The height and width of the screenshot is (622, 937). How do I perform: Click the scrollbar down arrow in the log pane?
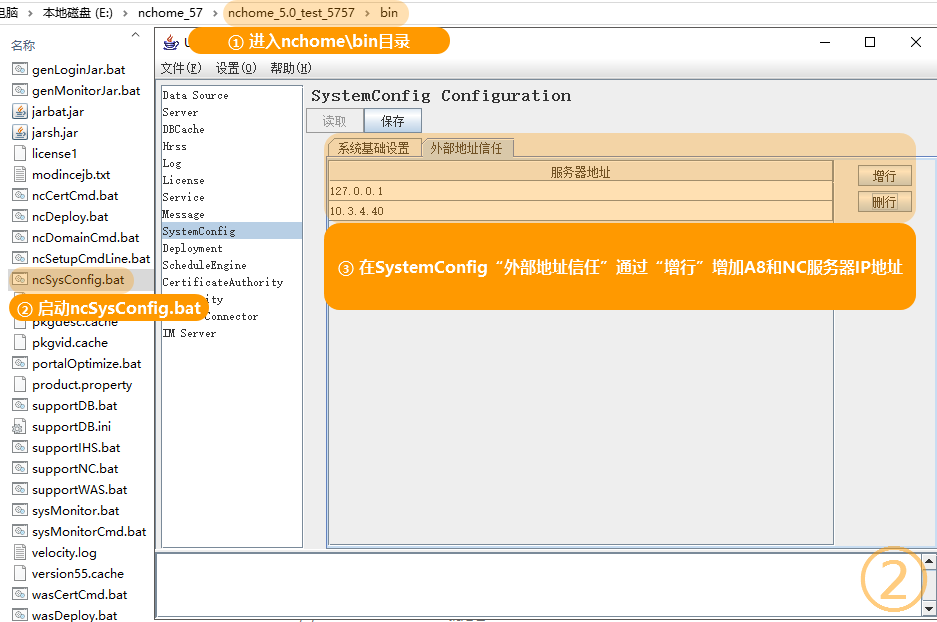click(929, 609)
